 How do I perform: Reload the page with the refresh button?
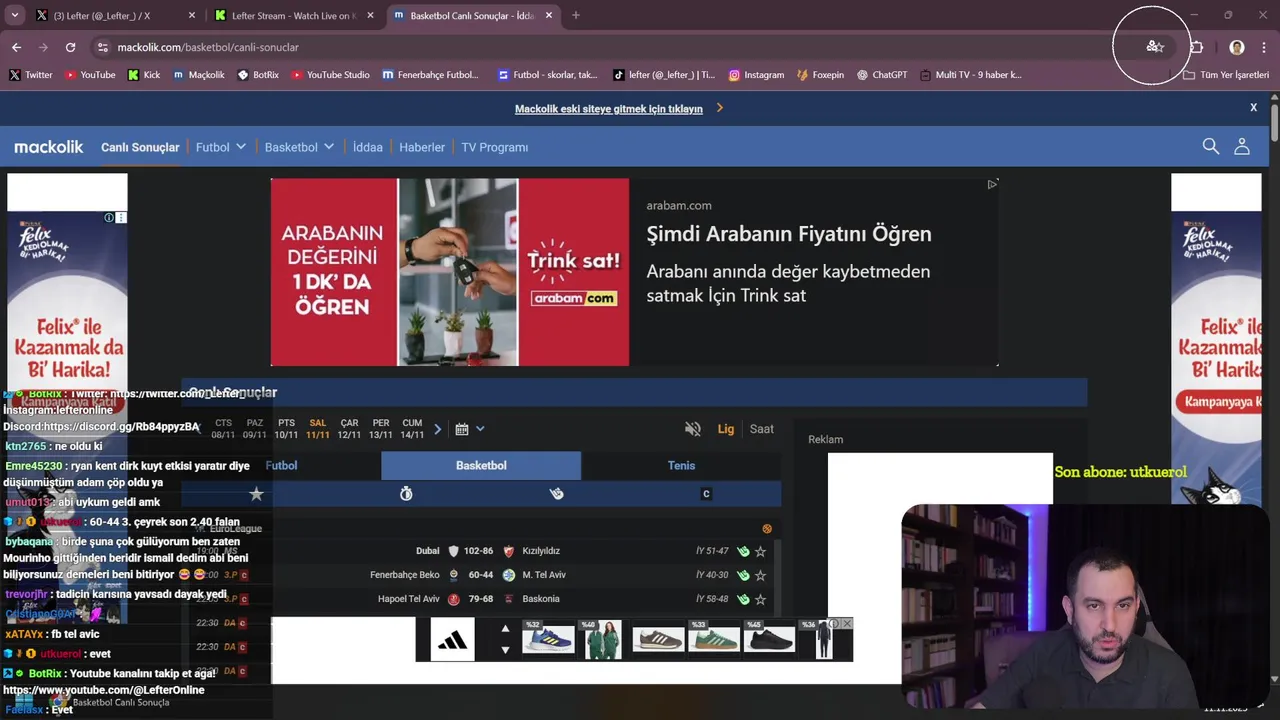click(x=70, y=47)
